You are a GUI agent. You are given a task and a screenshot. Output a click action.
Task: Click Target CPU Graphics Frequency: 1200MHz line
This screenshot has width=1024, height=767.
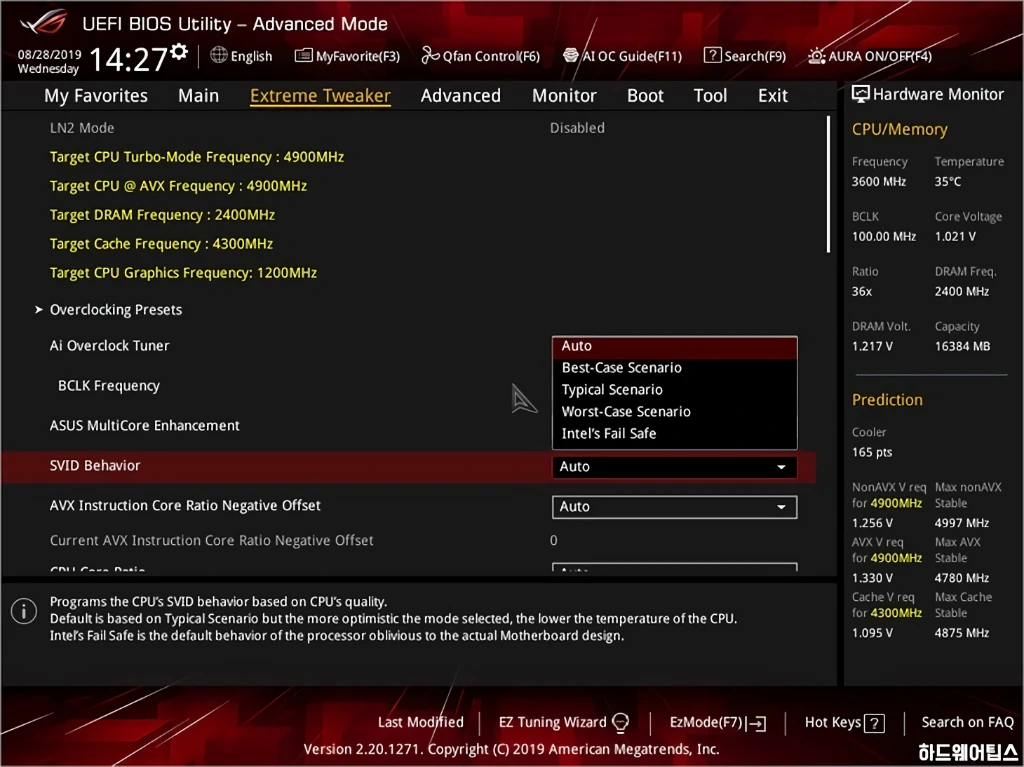[183, 273]
